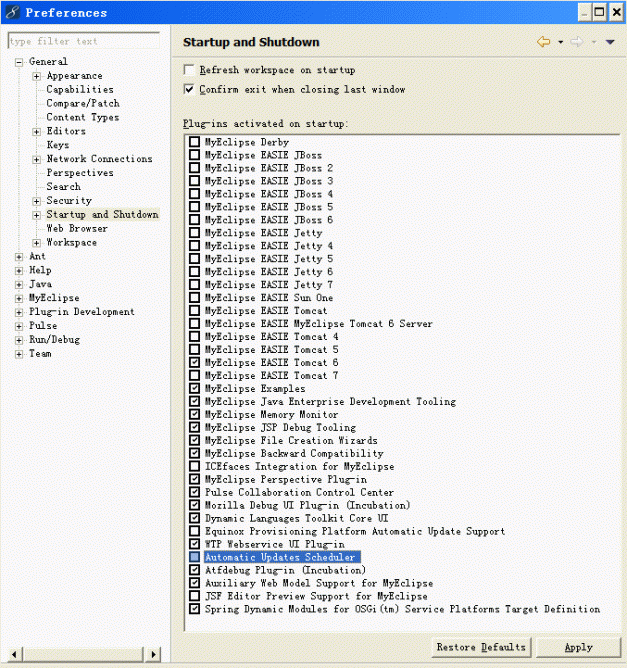Uncheck Pulse Collaboration Control Center
The width and height of the screenshot is (627, 668).
[194, 492]
